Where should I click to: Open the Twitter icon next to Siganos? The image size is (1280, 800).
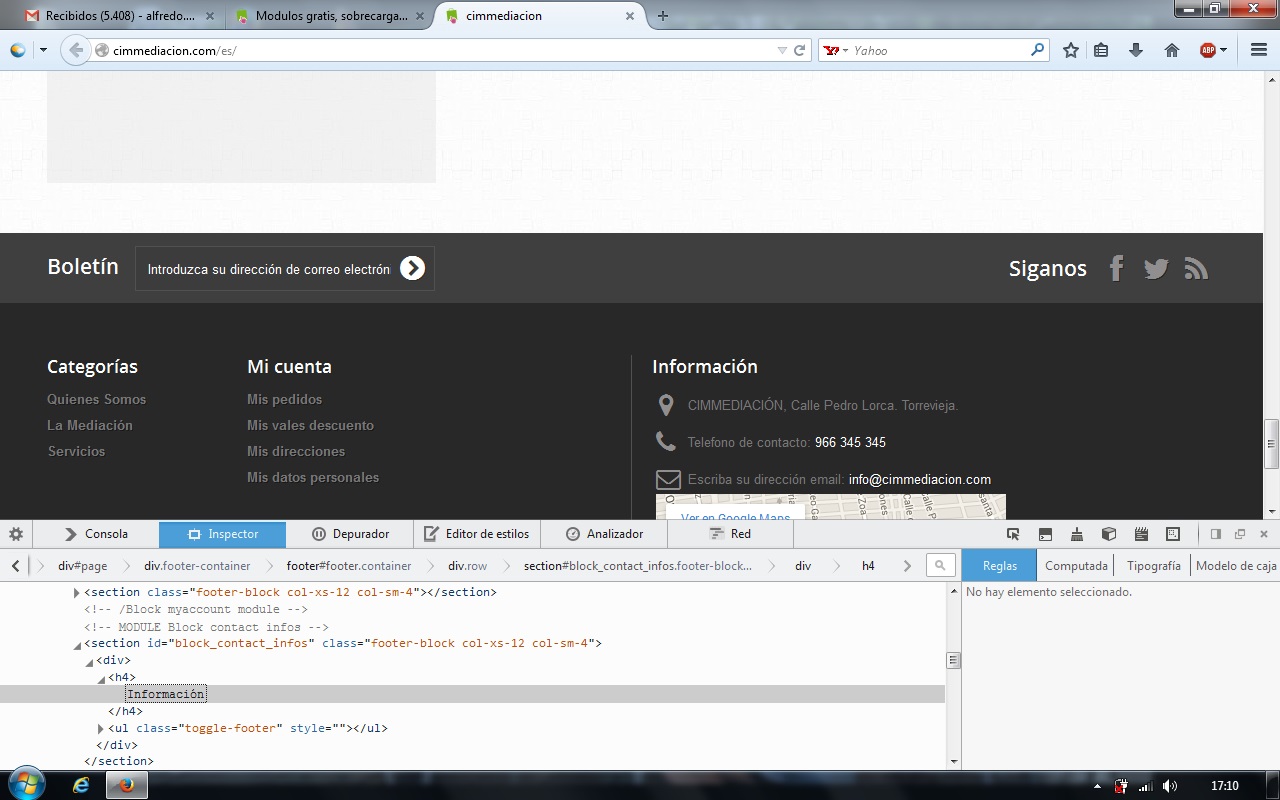tap(1156, 268)
